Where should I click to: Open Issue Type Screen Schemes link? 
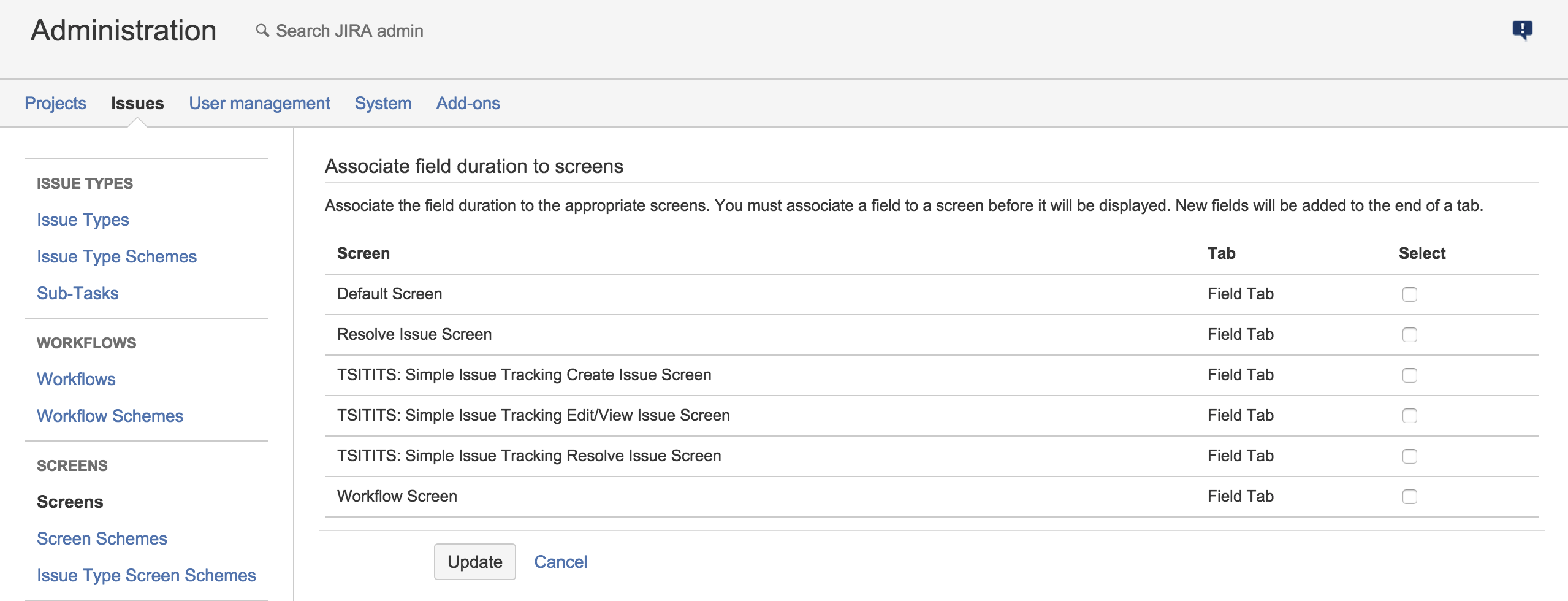click(x=146, y=575)
